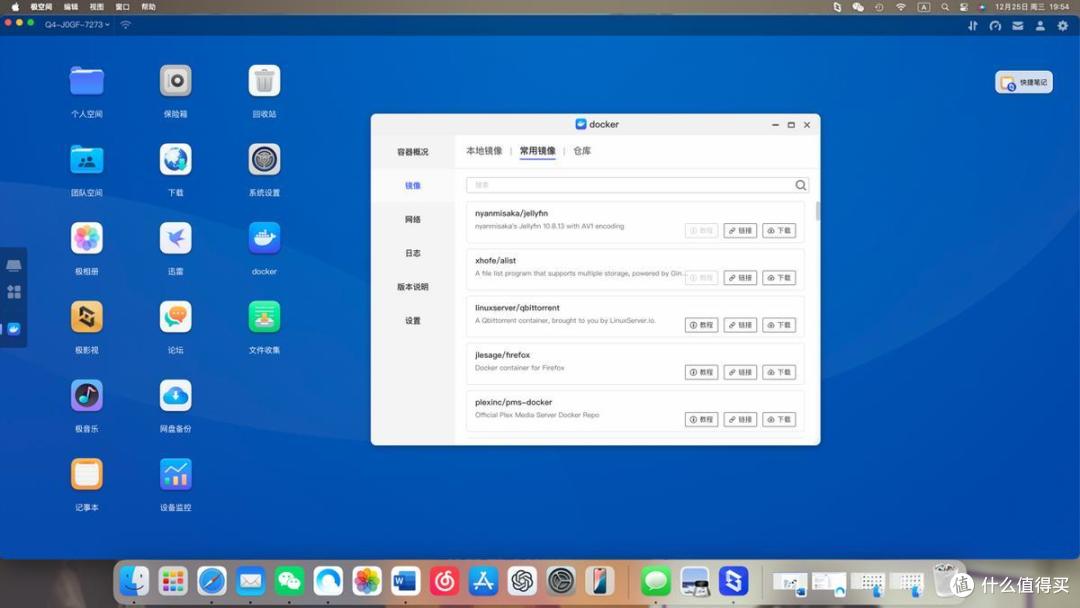This screenshot has height=608, width=1080.
Task: Focus the docker image search field
Action: coord(637,185)
